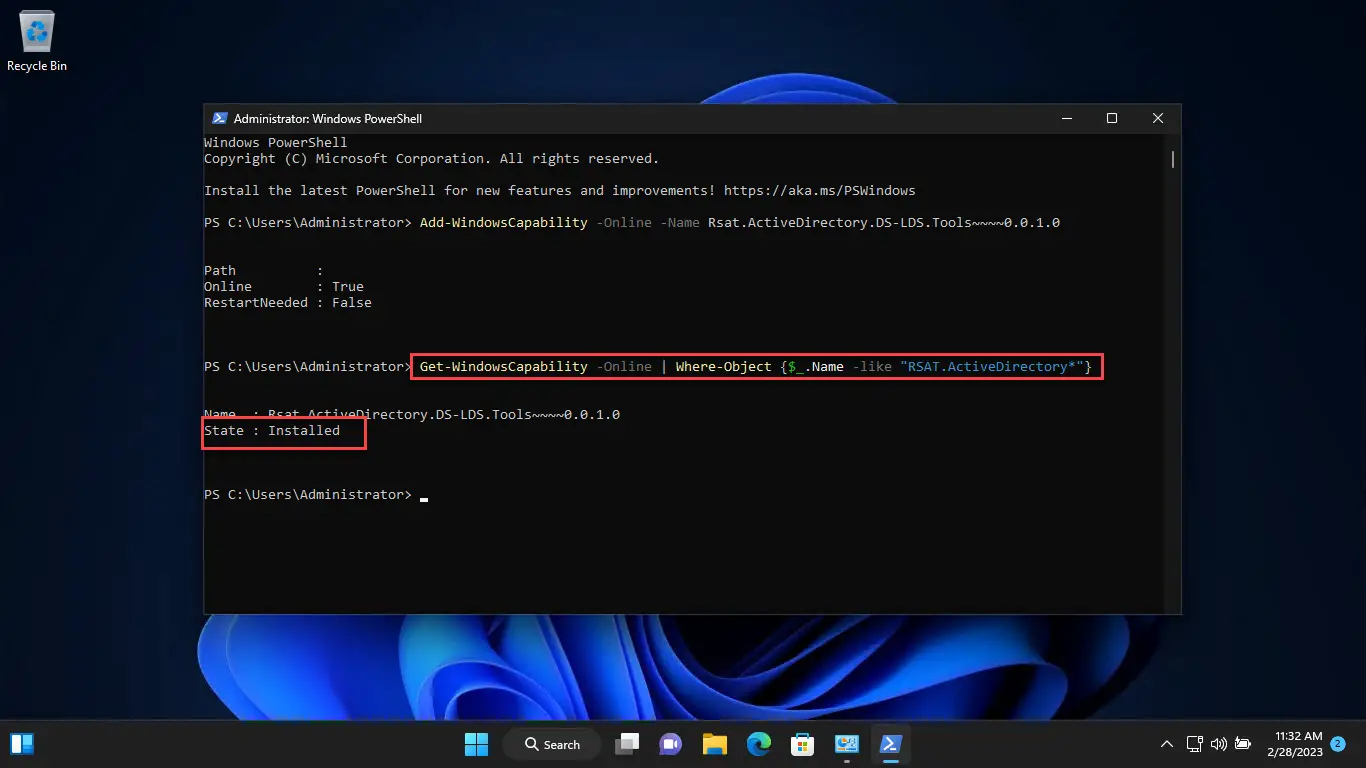Image resolution: width=1366 pixels, height=768 pixels.
Task: Click the 'Copyright (C) Microsoft Corporation' line
Action: [431, 158]
